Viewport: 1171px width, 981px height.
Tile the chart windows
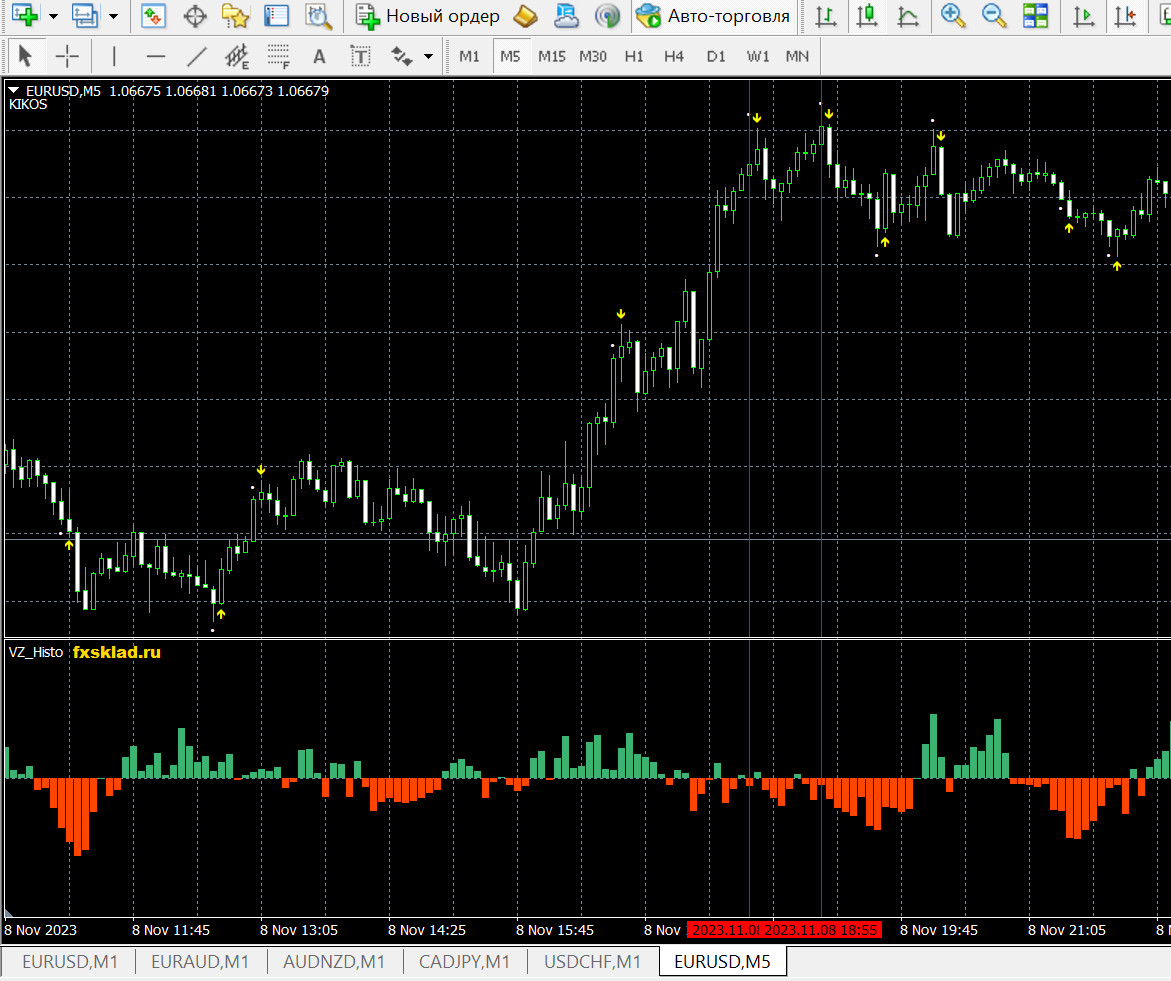1035,16
